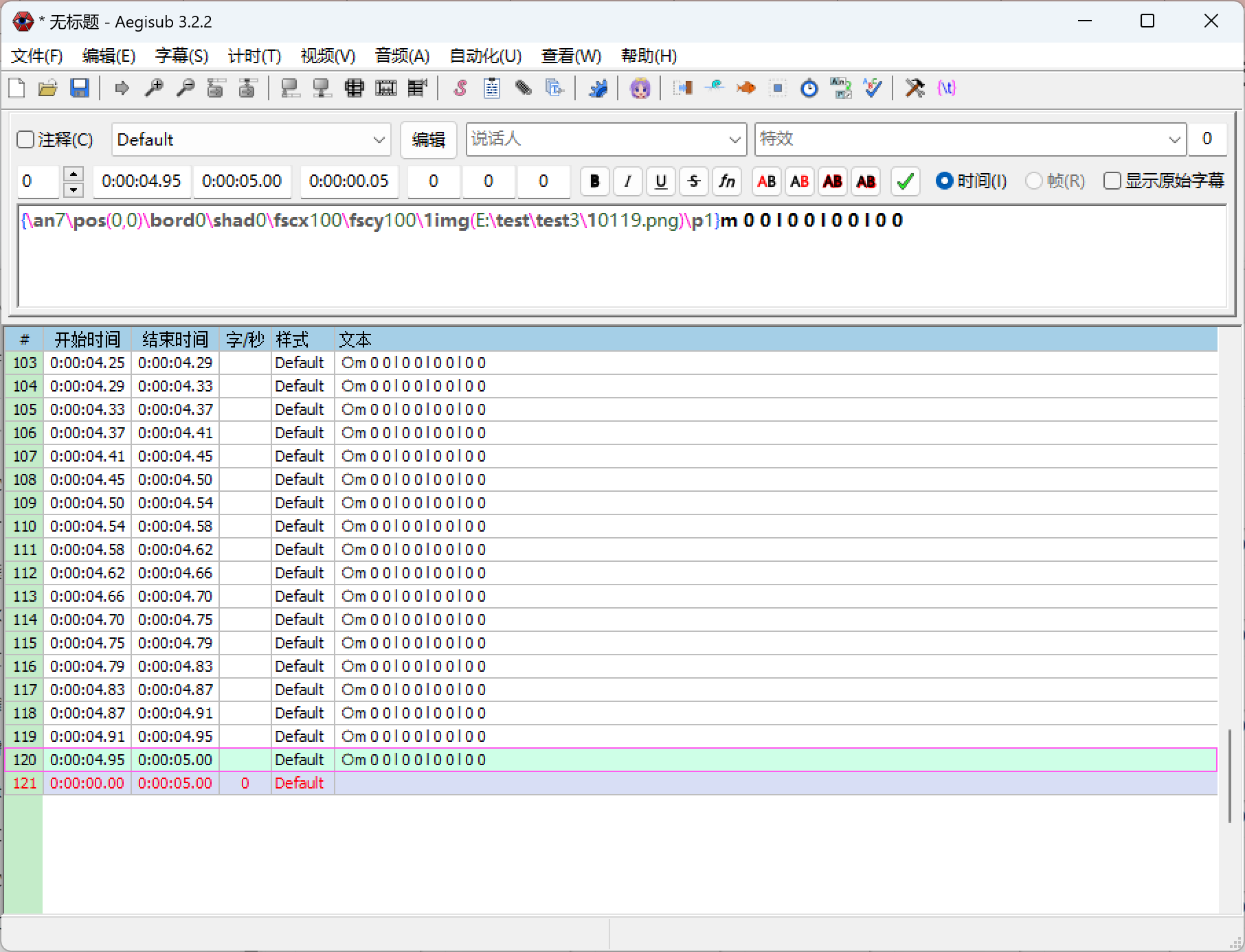Open the 视频(V) menu

328,56
